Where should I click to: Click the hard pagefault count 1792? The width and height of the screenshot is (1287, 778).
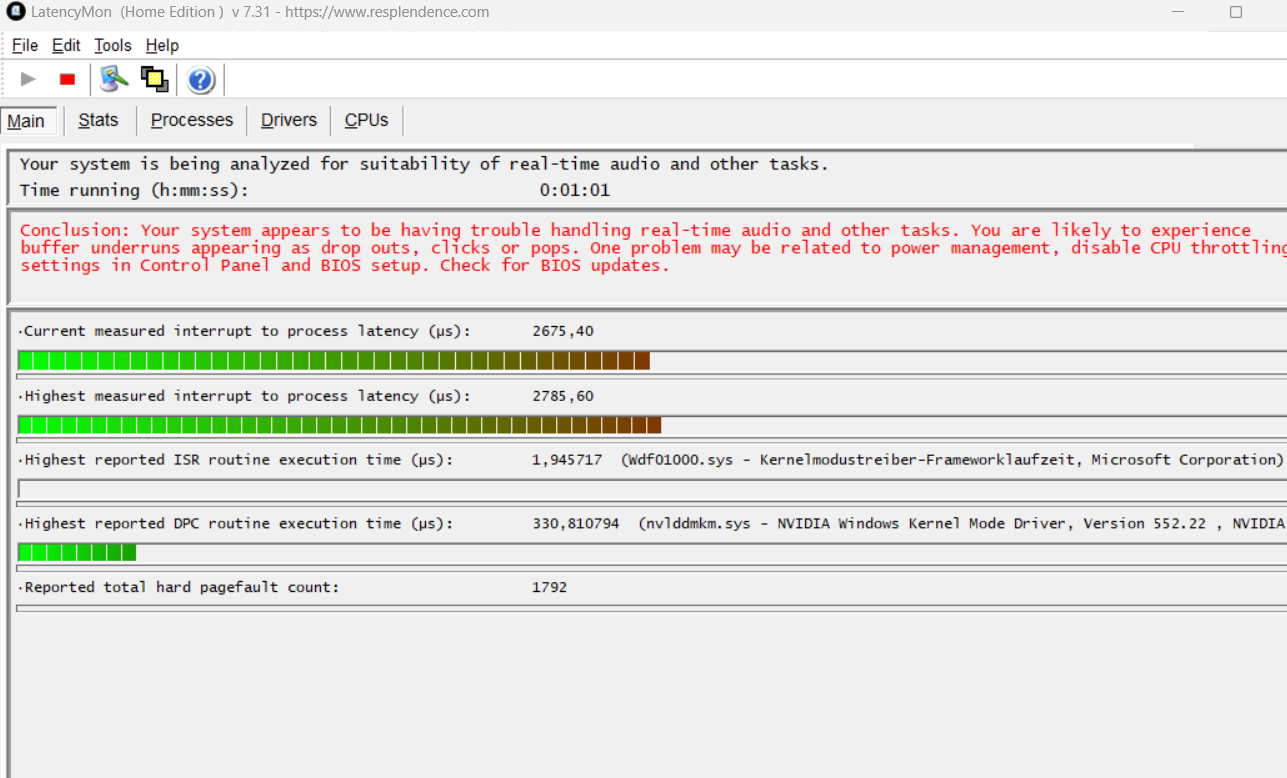coord(549,587)
